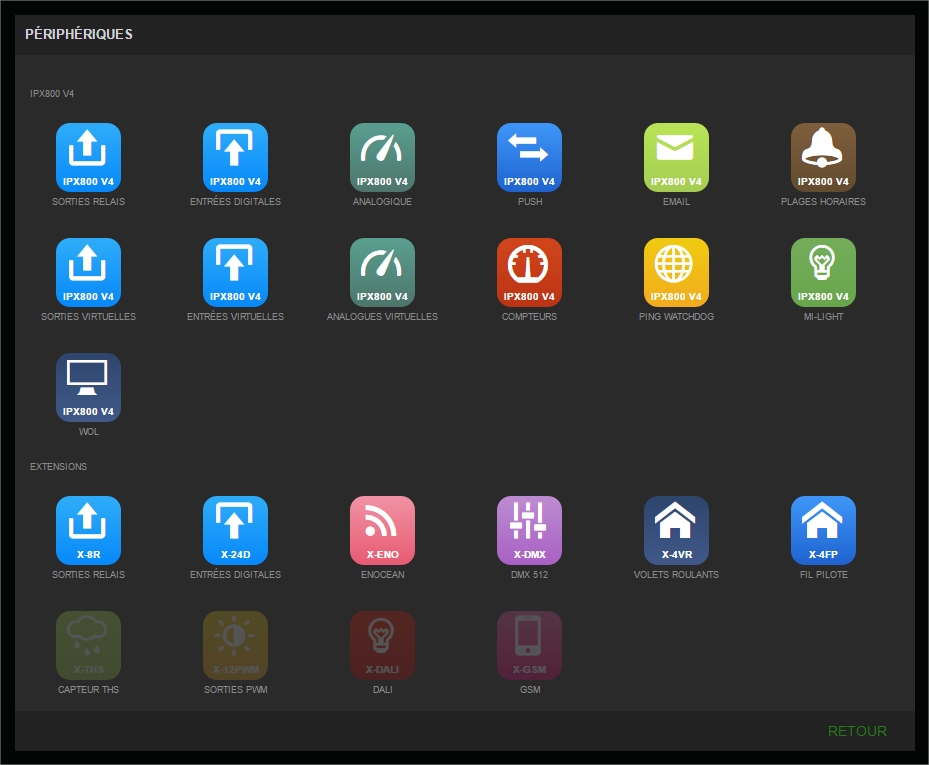
Task: Click the Retour link
Action: point(857,731)
